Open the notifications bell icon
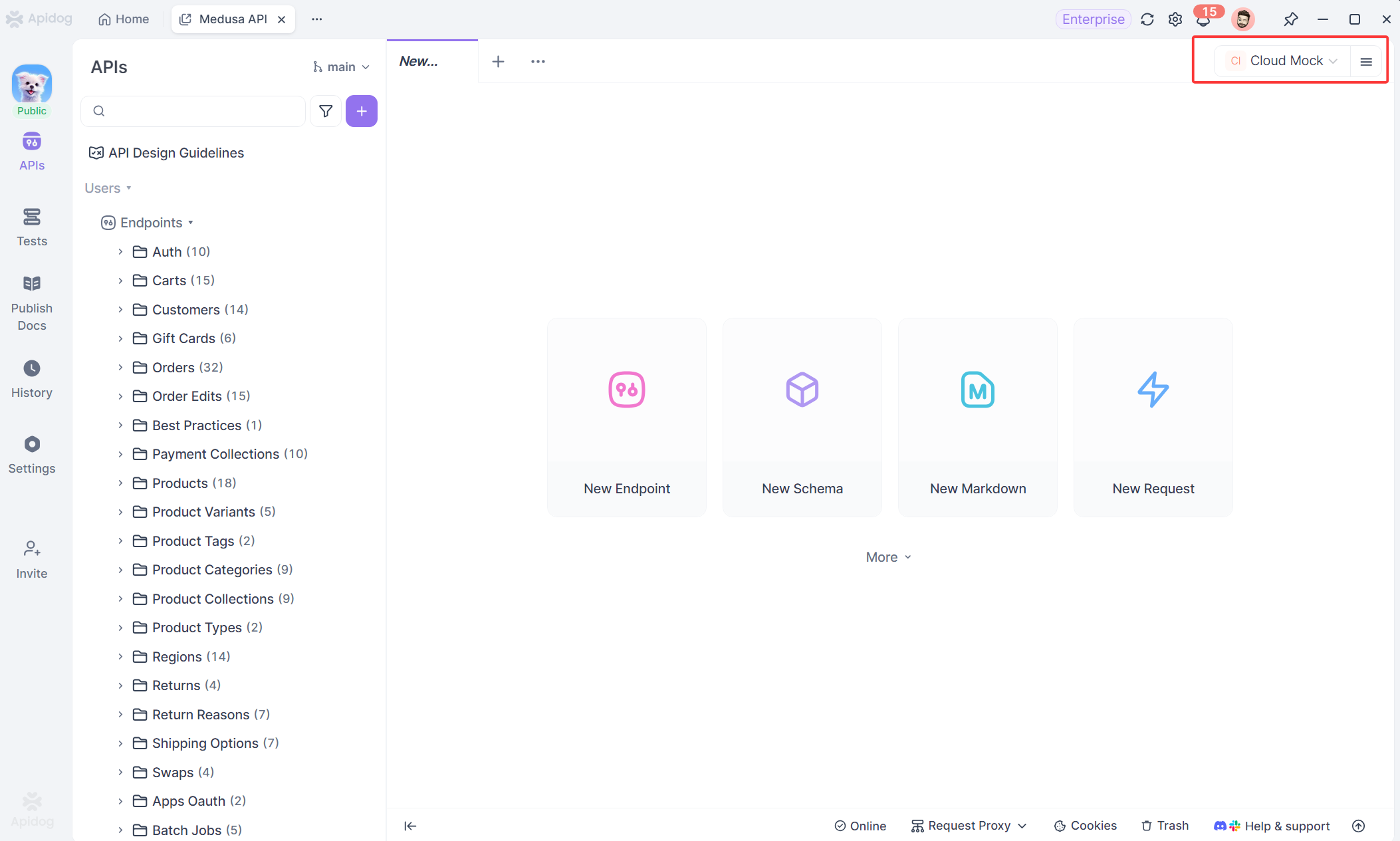 [x=1203, y=19]
